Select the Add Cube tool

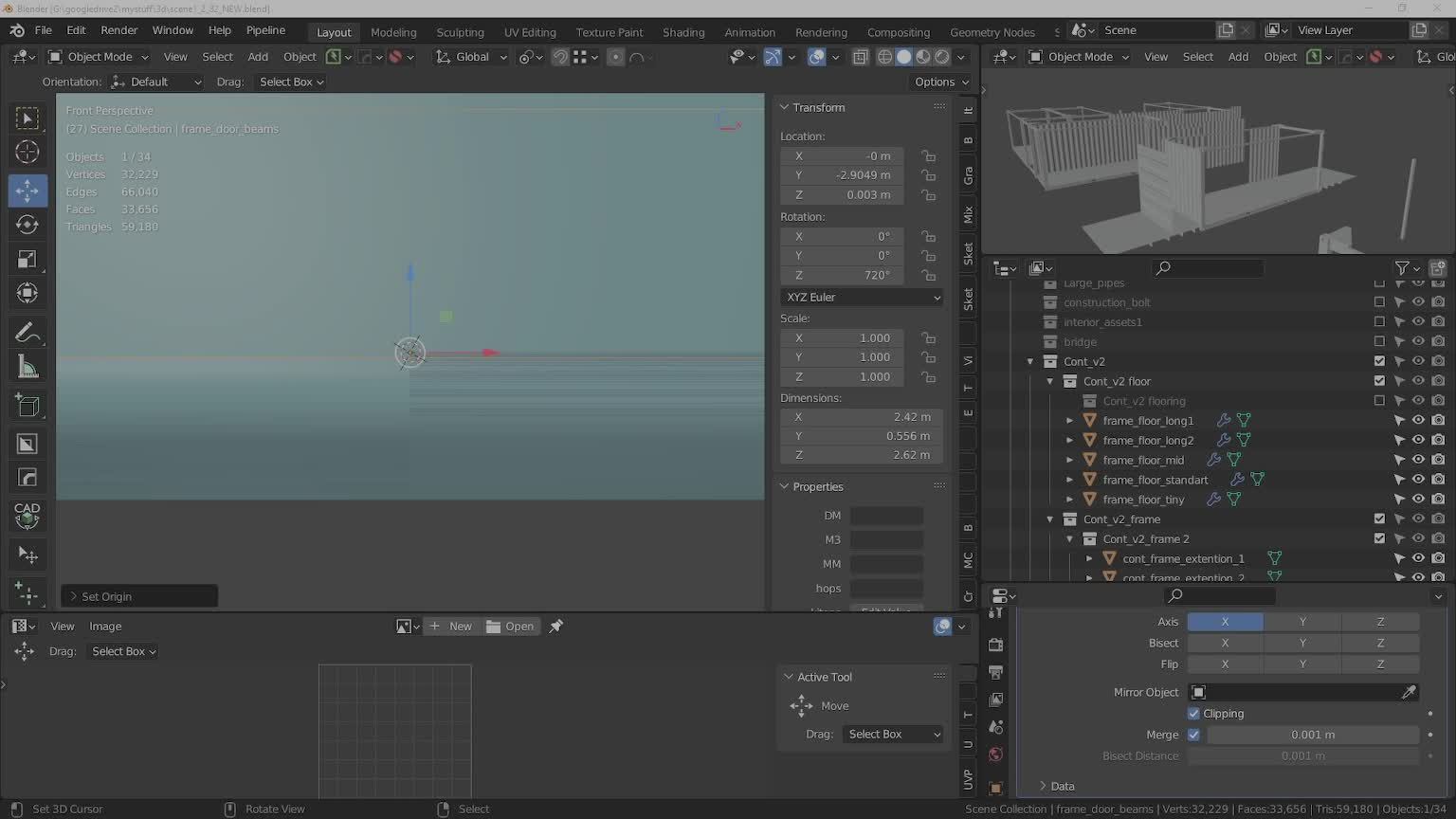[x=27, y=406]
